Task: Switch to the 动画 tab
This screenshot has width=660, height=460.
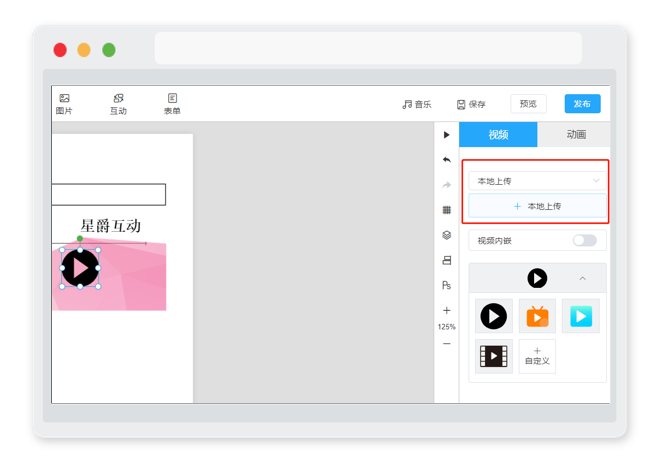Action: 574,135
